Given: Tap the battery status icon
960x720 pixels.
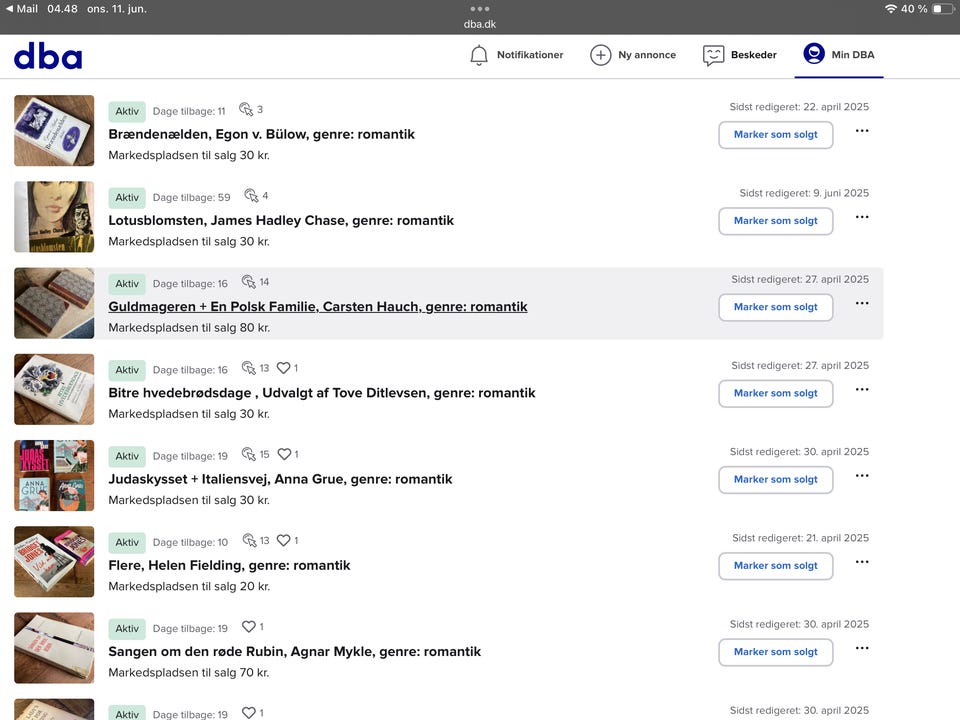Looking at the screenshot, I should (x=943, y=9).
